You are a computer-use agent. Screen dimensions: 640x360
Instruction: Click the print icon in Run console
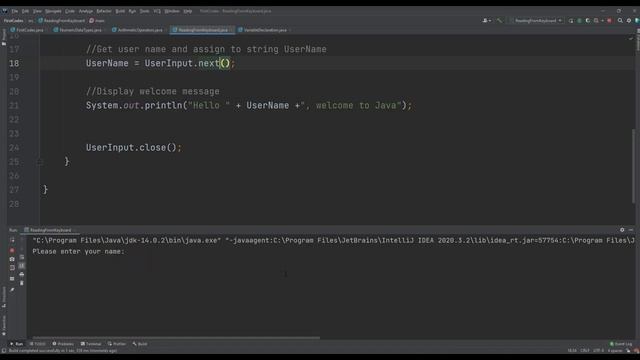click(22, 274)
